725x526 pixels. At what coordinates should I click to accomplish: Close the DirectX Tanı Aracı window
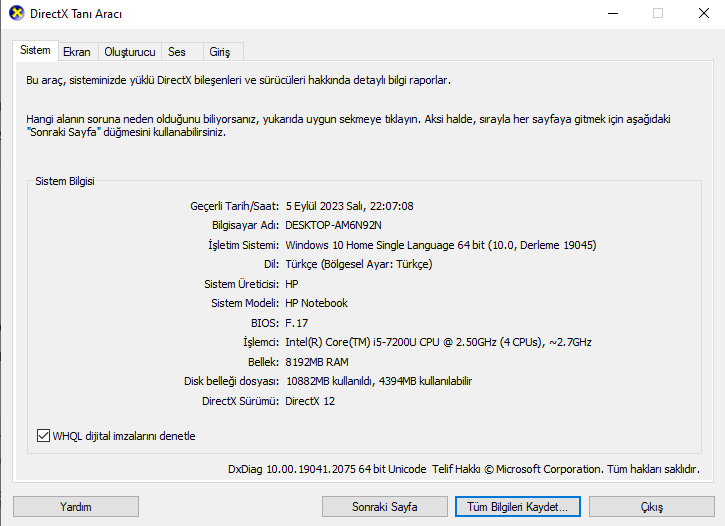coord(704,13)
